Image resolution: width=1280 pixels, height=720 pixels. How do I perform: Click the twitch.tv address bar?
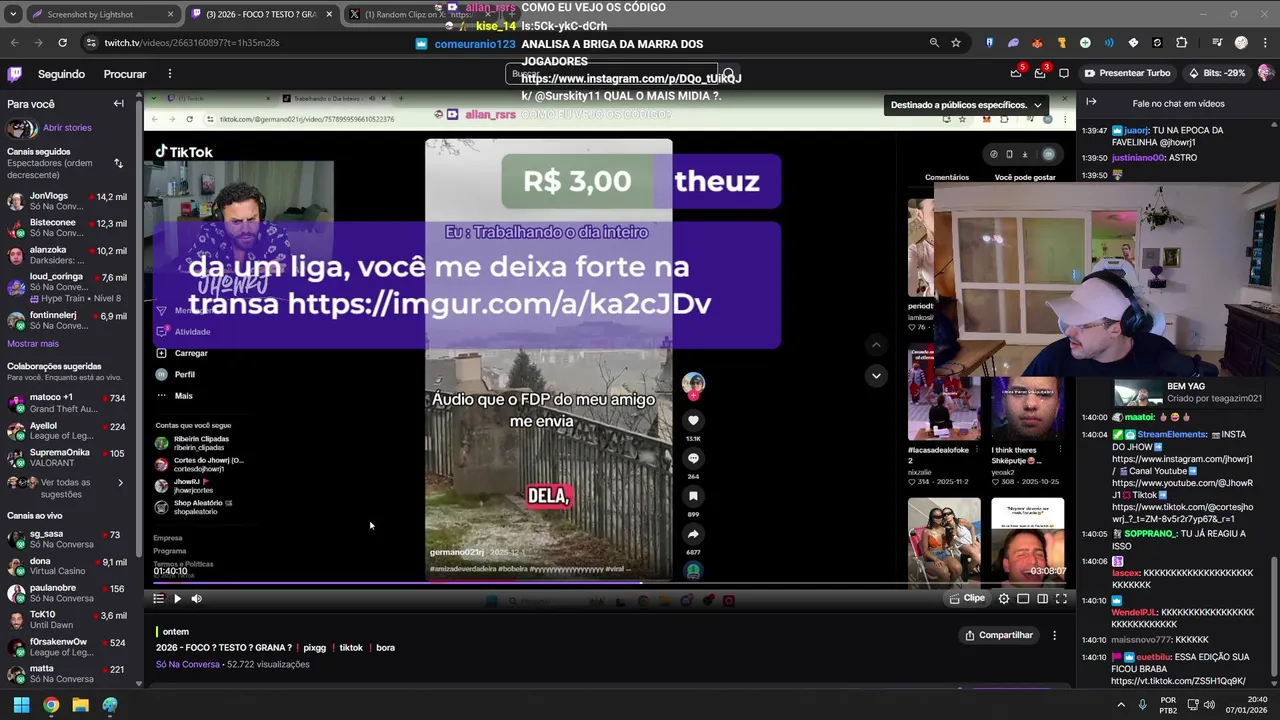(192, 43)
